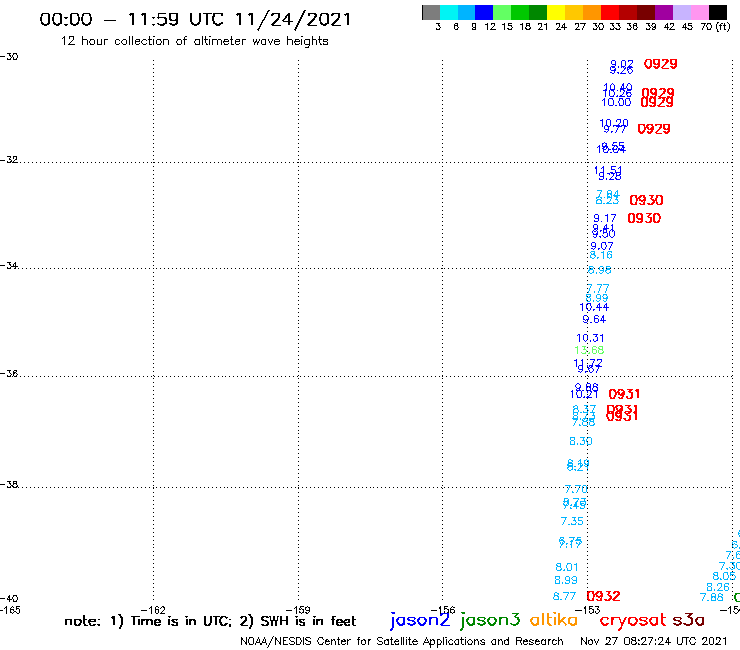Click the -165 longitude axis label
The height and width of the screenshot is (650, 740).
(x=10, y=610)
